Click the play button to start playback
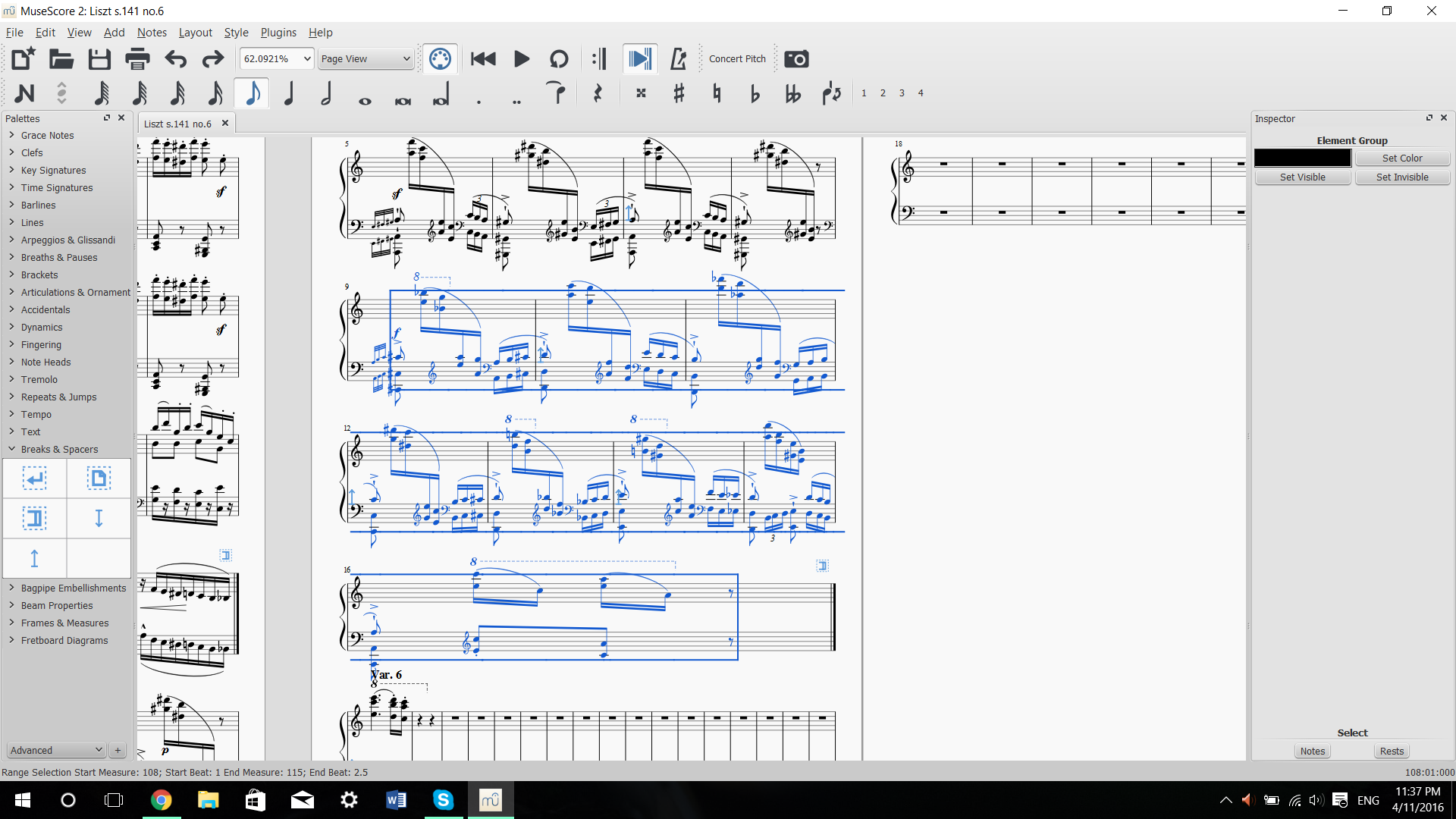Image resolution: width=1456 pixels, height=819 pixels. pyautogui.click(x=520, y=58)
